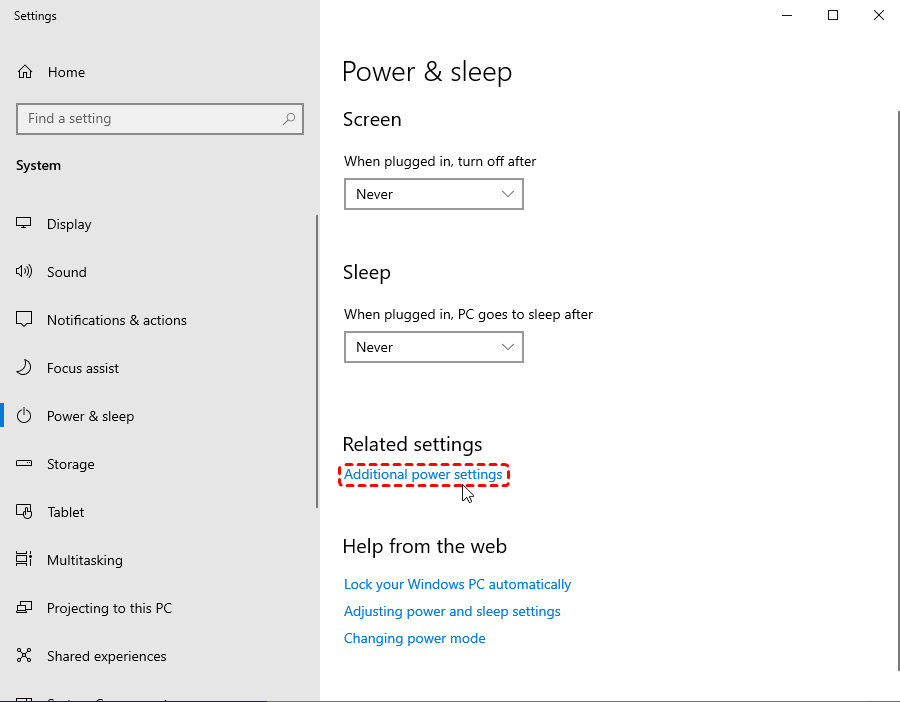This screenshot has height=702, width=900.
Task: Open Lock your Windows PC automatically link
Action: (x=457, y=584)
